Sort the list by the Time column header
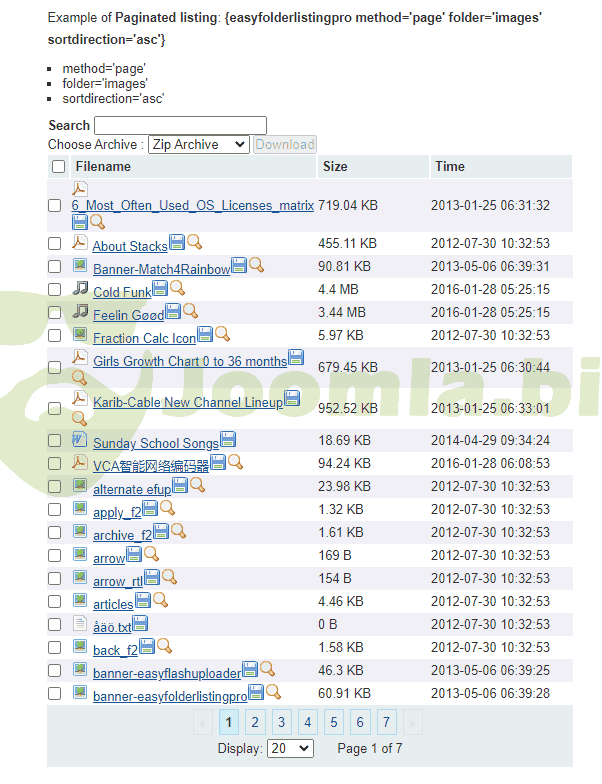602x784 pixels. point(450,167)
